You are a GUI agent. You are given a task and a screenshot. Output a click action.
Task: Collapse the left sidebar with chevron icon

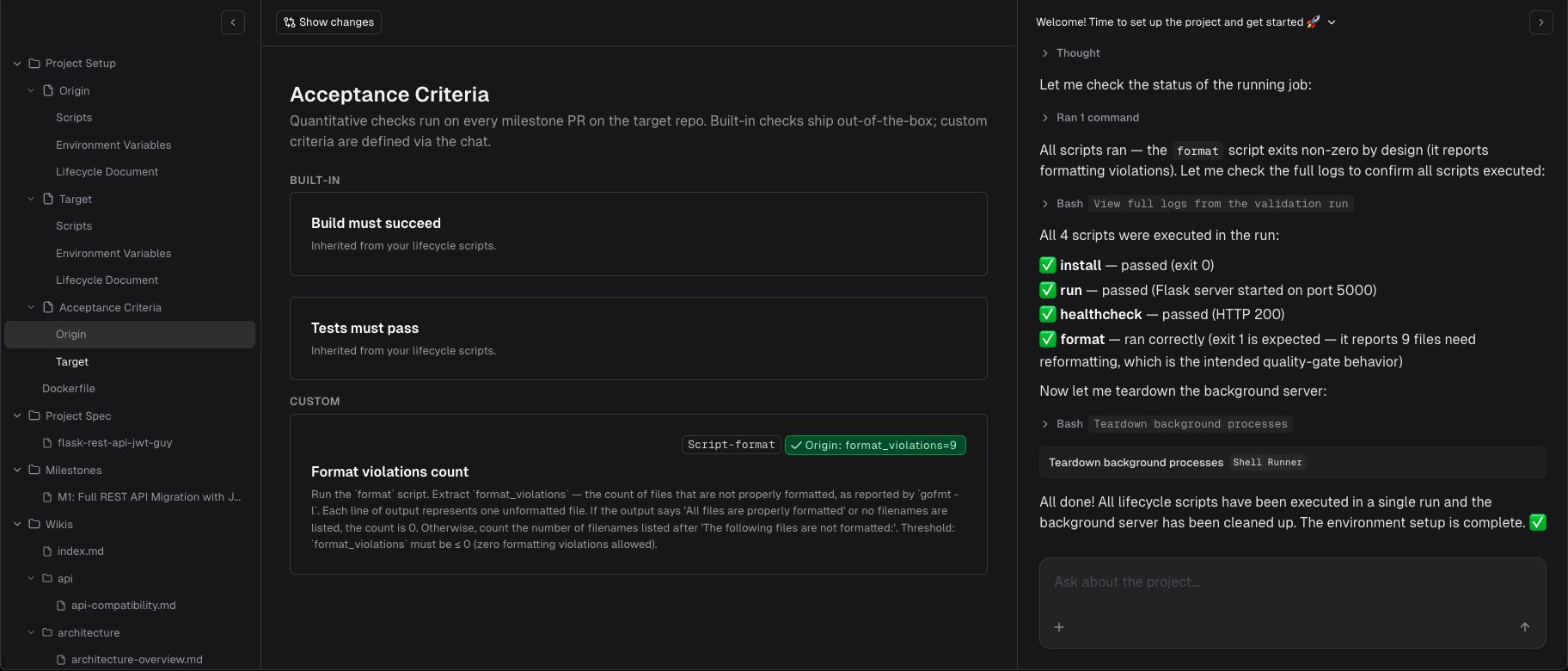click(233, 22)
